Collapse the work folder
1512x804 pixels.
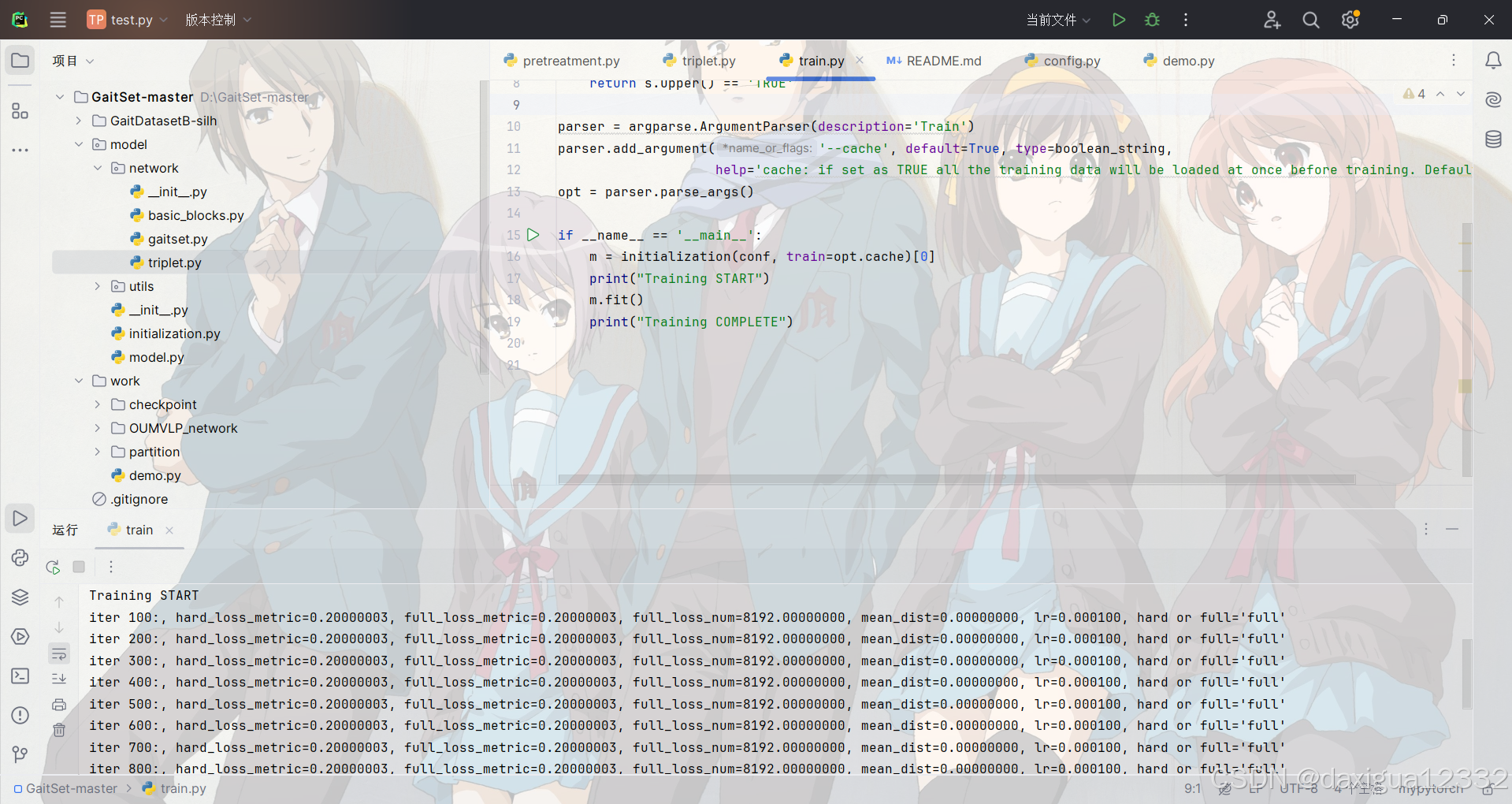79,381
